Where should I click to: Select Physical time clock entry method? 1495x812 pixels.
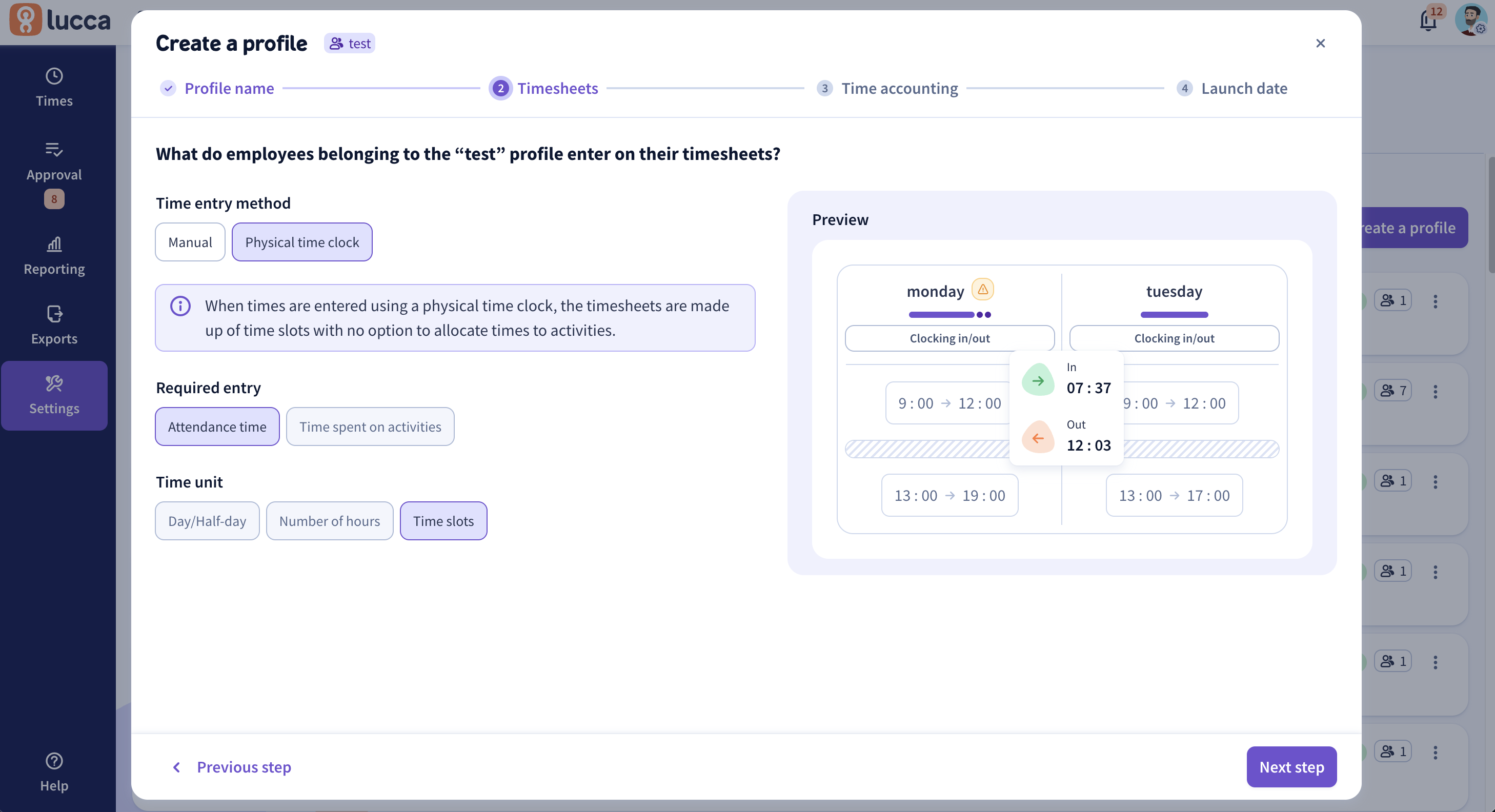pyautogui.click(x=302, y=242)
